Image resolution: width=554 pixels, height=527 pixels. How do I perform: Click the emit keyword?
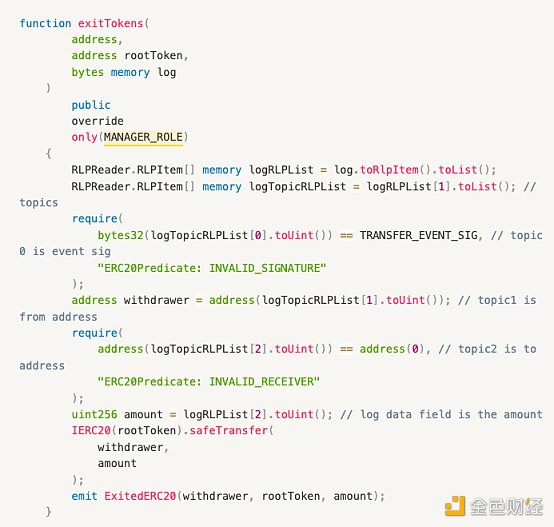[84, 496]
